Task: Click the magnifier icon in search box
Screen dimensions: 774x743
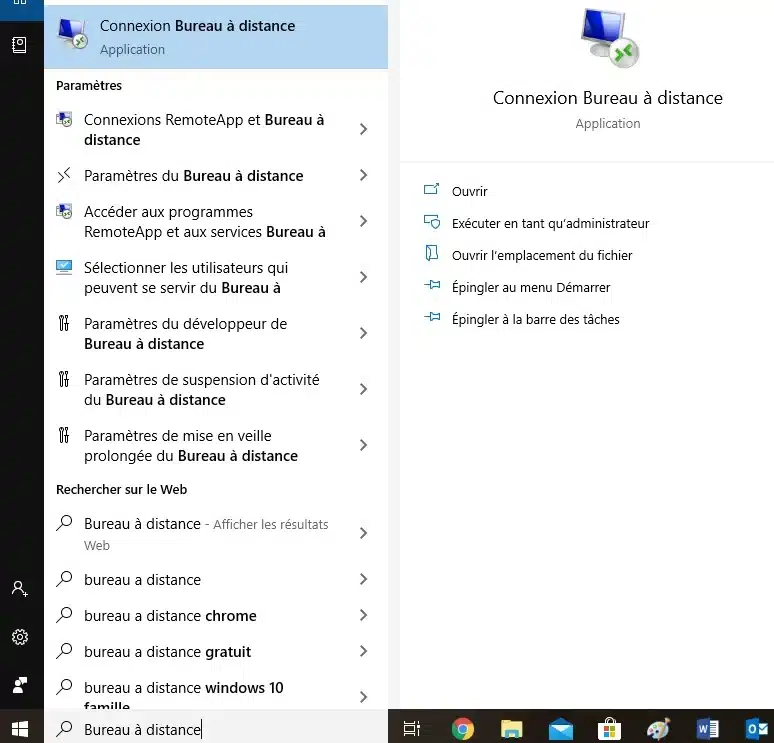Action: (64, 729)
